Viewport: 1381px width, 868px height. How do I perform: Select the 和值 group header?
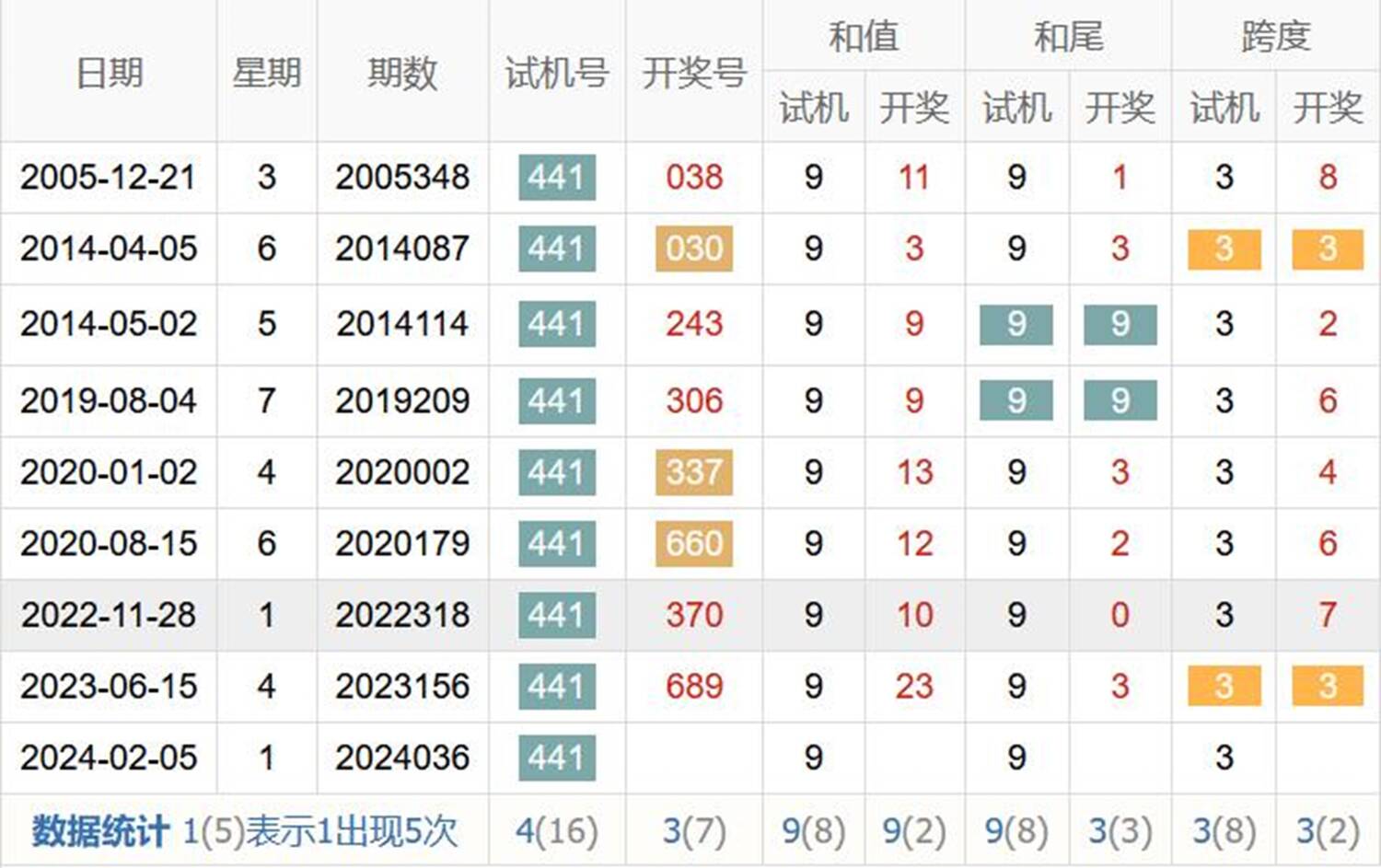point(863,36)
